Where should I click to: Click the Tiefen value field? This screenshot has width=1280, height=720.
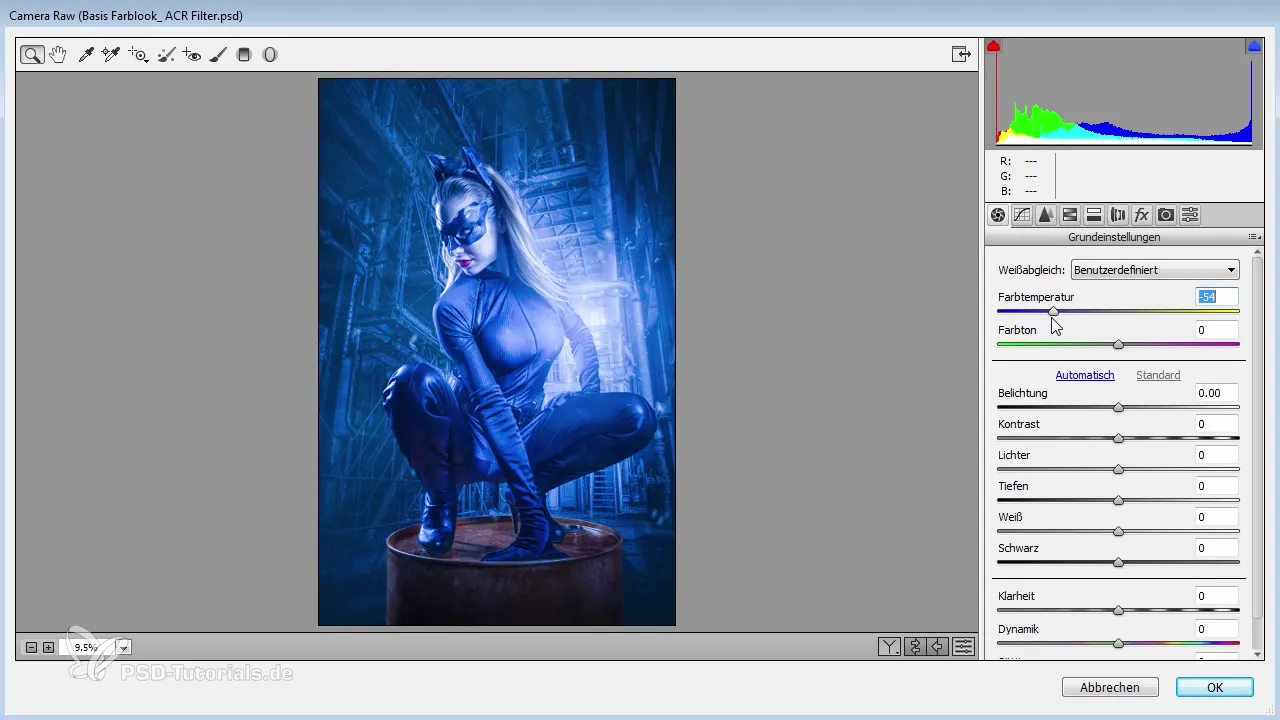1217,486
